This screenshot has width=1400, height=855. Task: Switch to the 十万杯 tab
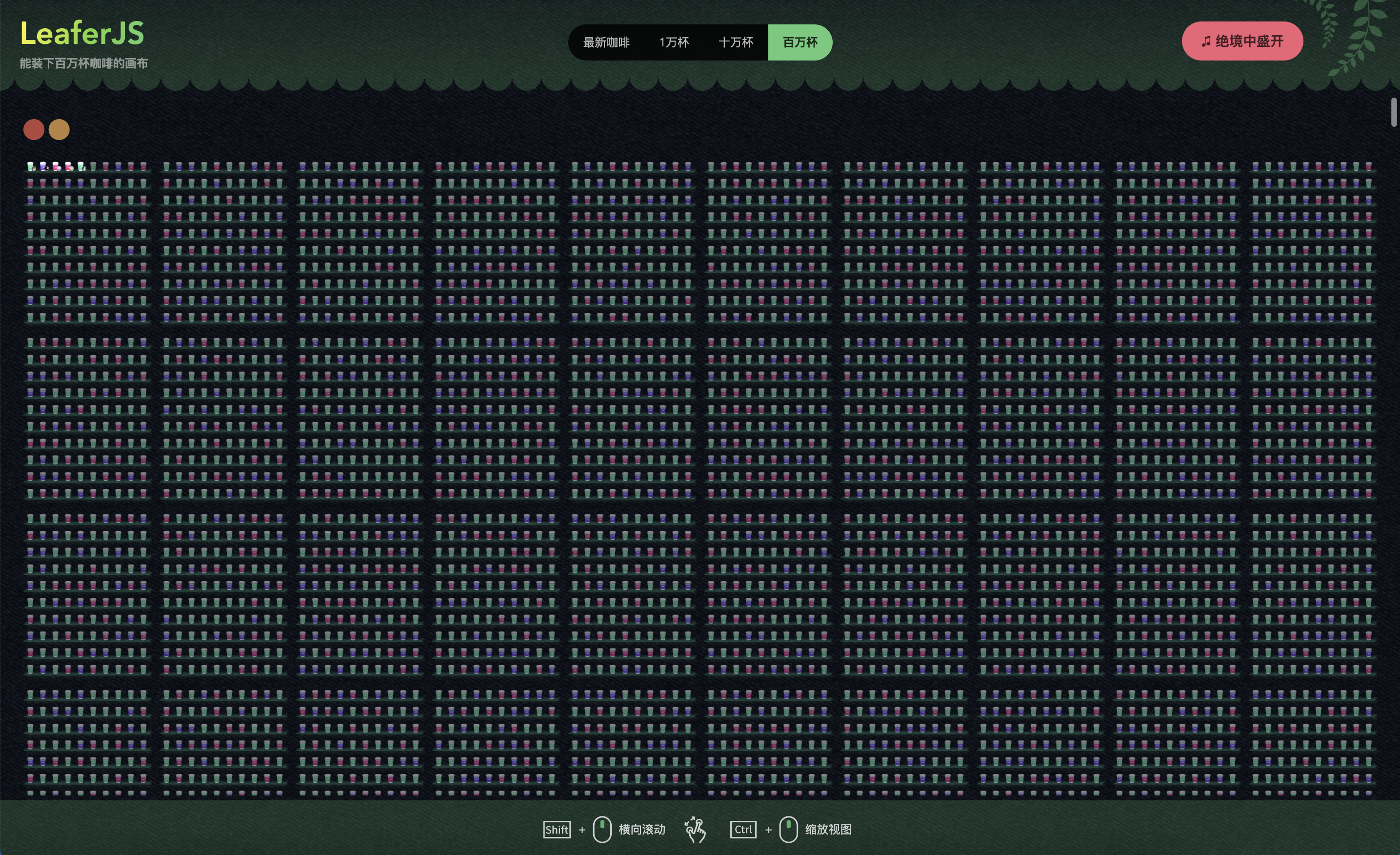pos(736,42)
